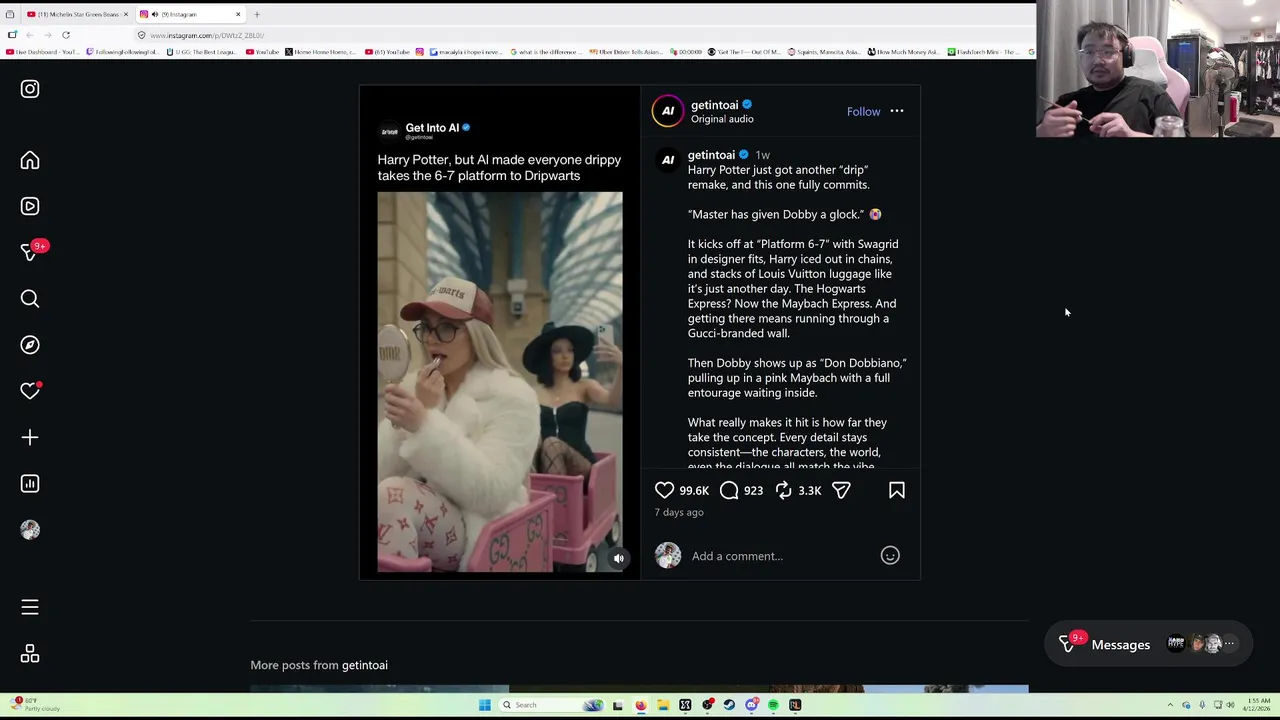Image resolution: width=1280 pixels, height=720 pixels.
Task: Close the Instagram browser tab
Action: click(x=238, y=14)
